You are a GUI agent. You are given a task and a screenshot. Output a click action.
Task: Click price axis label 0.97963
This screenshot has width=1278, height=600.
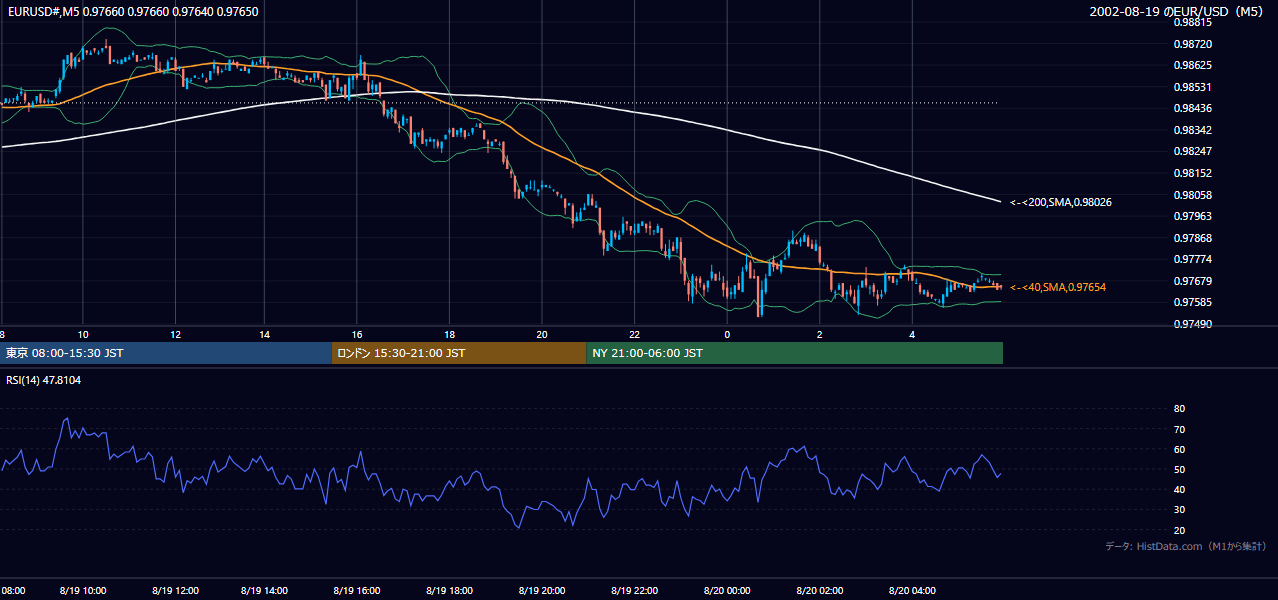(1192, 216)
